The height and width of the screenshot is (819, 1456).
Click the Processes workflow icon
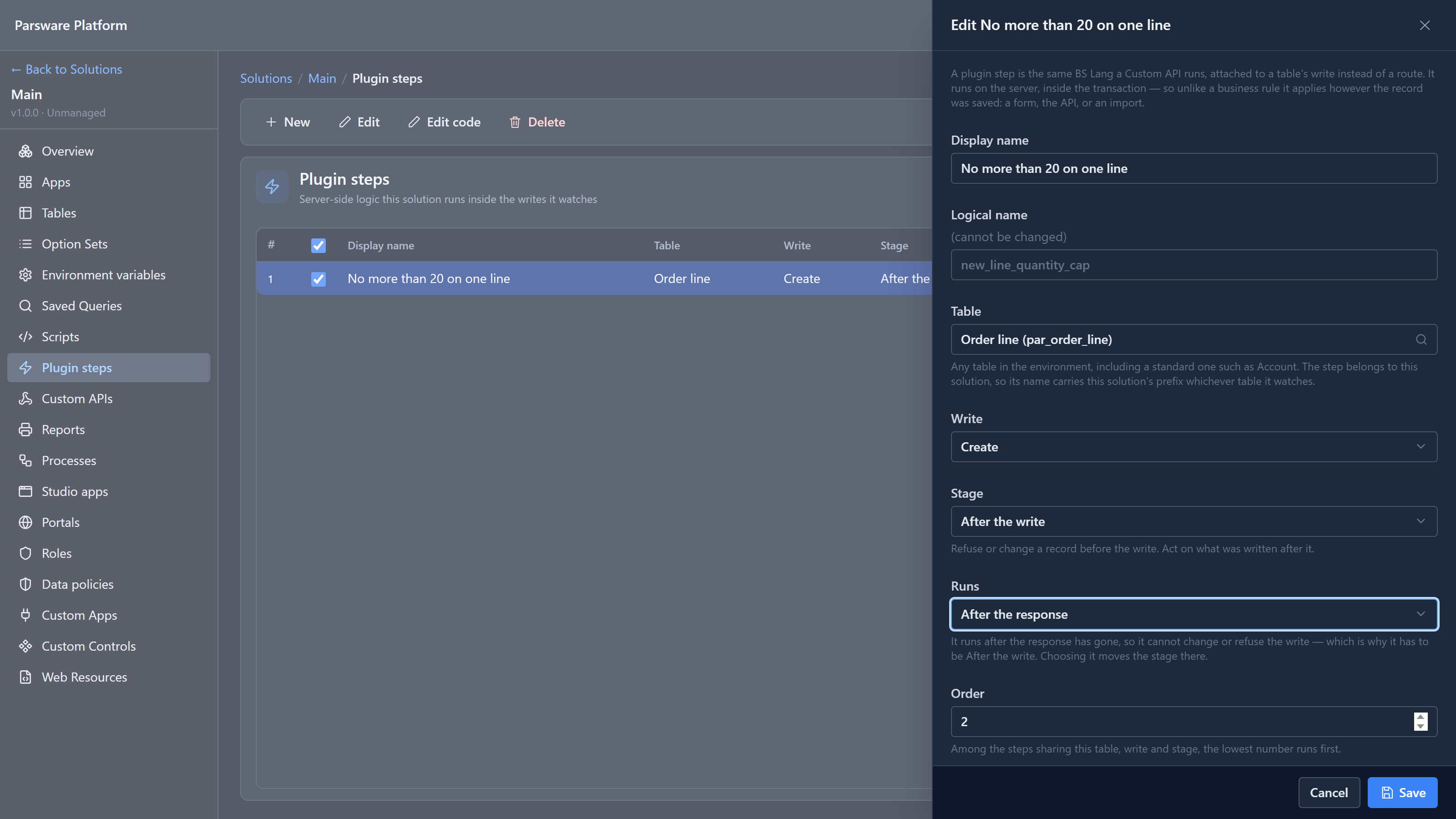coord(25,460)
